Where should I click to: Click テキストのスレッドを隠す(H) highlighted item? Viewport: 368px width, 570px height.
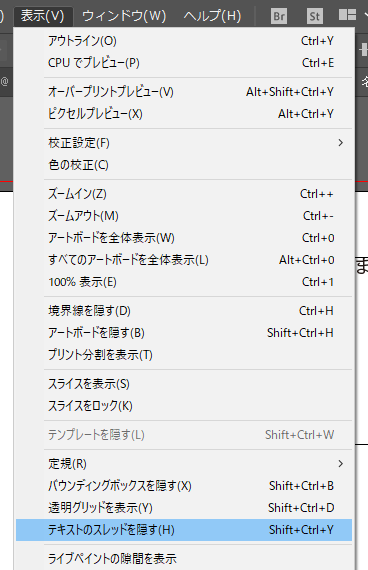pyautogui.click(x=184, y=530)
